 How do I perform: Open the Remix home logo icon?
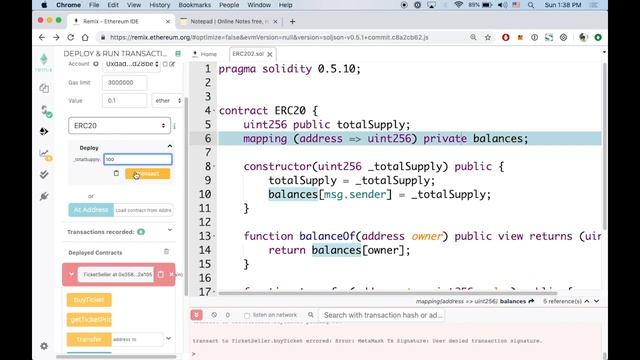[x=44, y=62]
